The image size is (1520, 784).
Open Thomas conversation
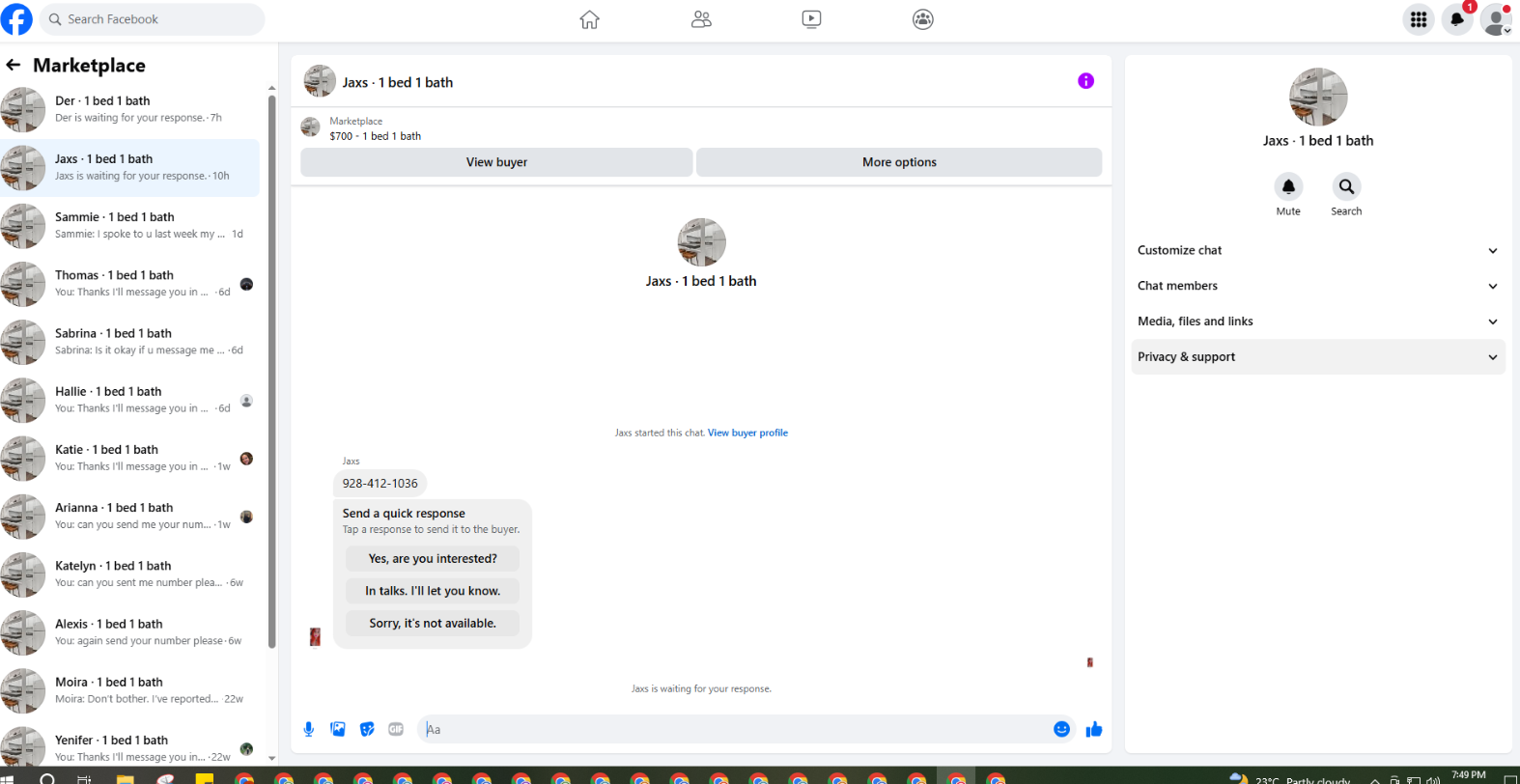[x=129, y=284]
